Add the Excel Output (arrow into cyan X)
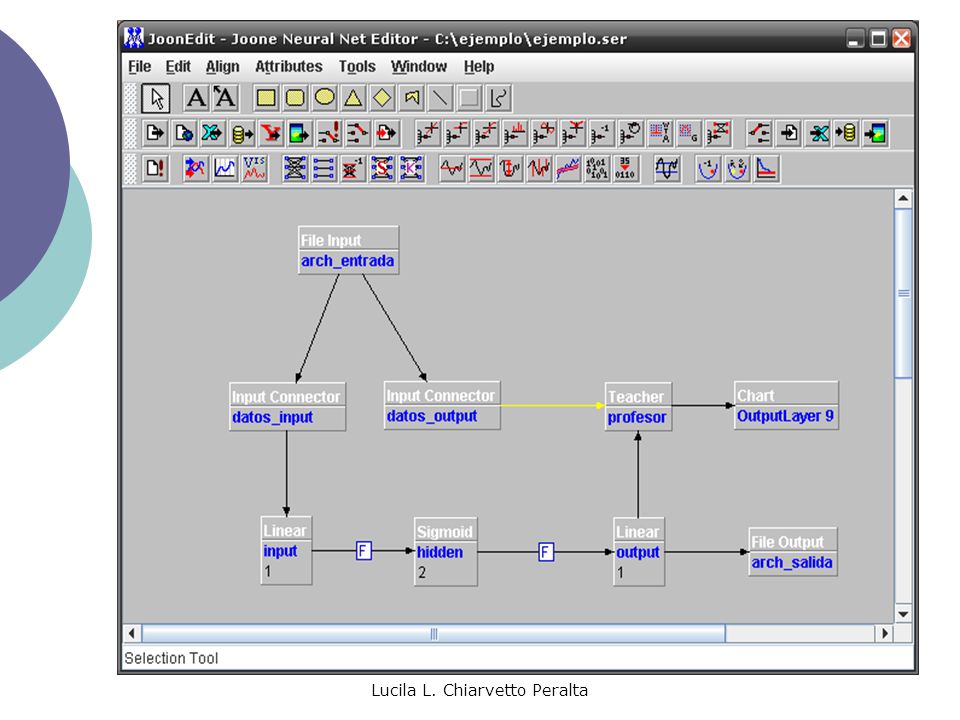Image resolution: width=960 pixels, height=720 pixels. [819, 133]
